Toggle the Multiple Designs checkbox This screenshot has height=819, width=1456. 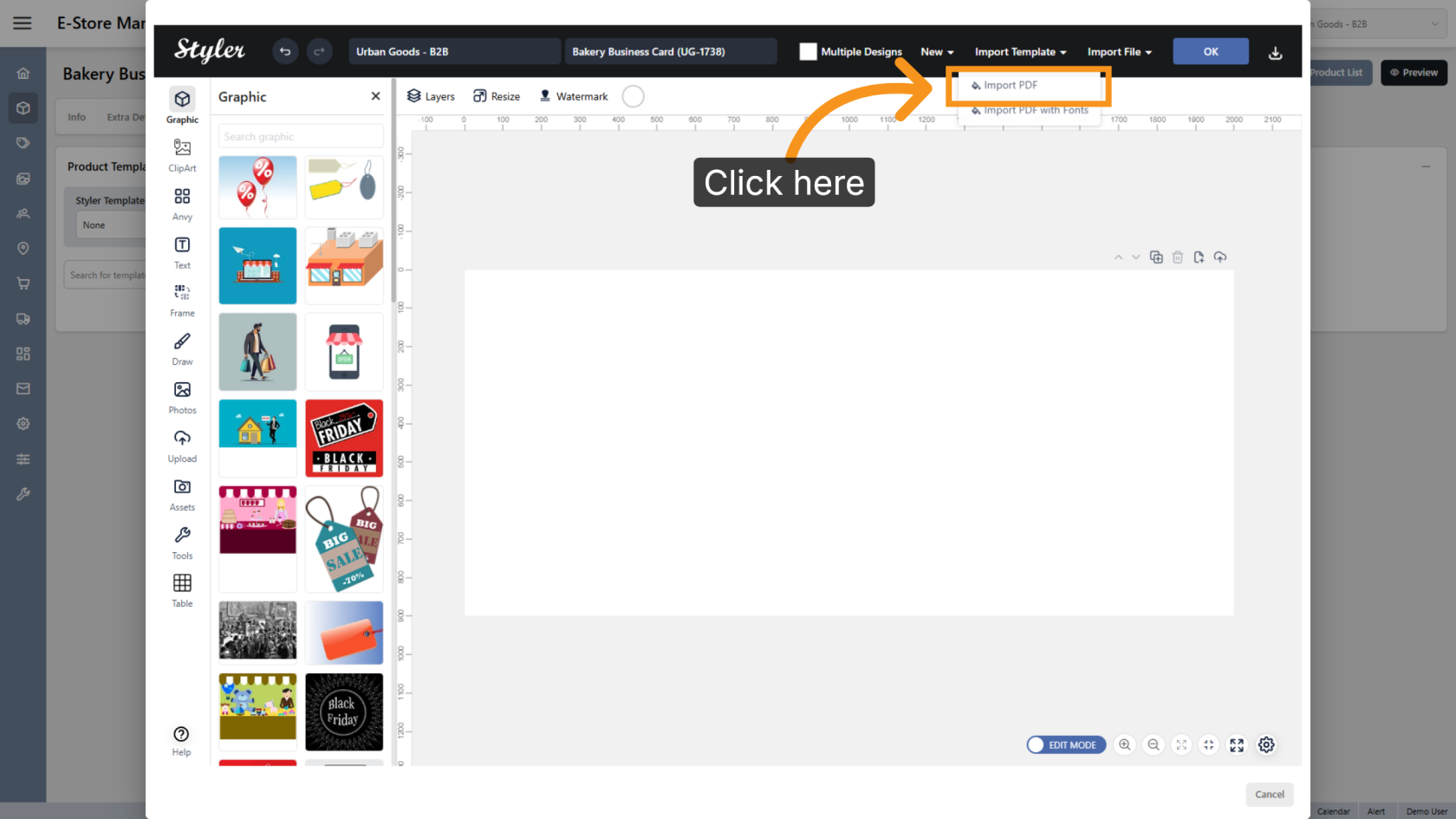[808, 52]
